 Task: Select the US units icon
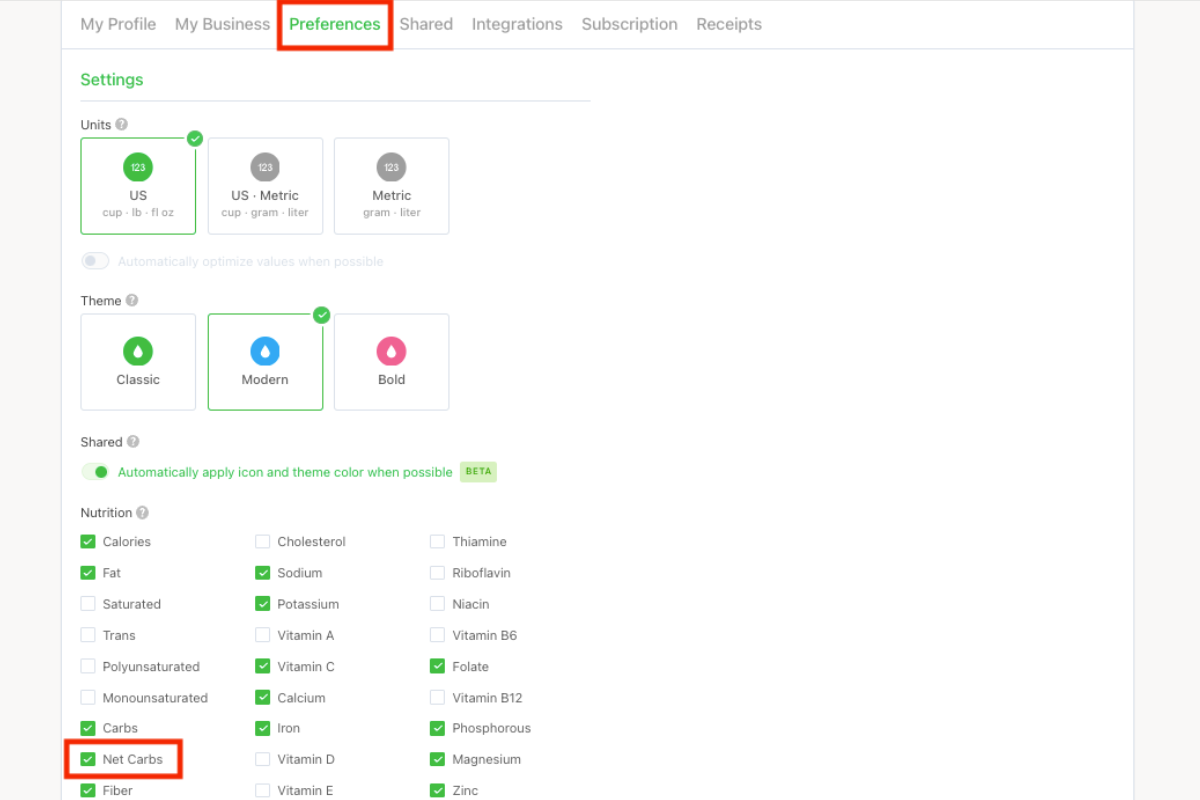138,167
